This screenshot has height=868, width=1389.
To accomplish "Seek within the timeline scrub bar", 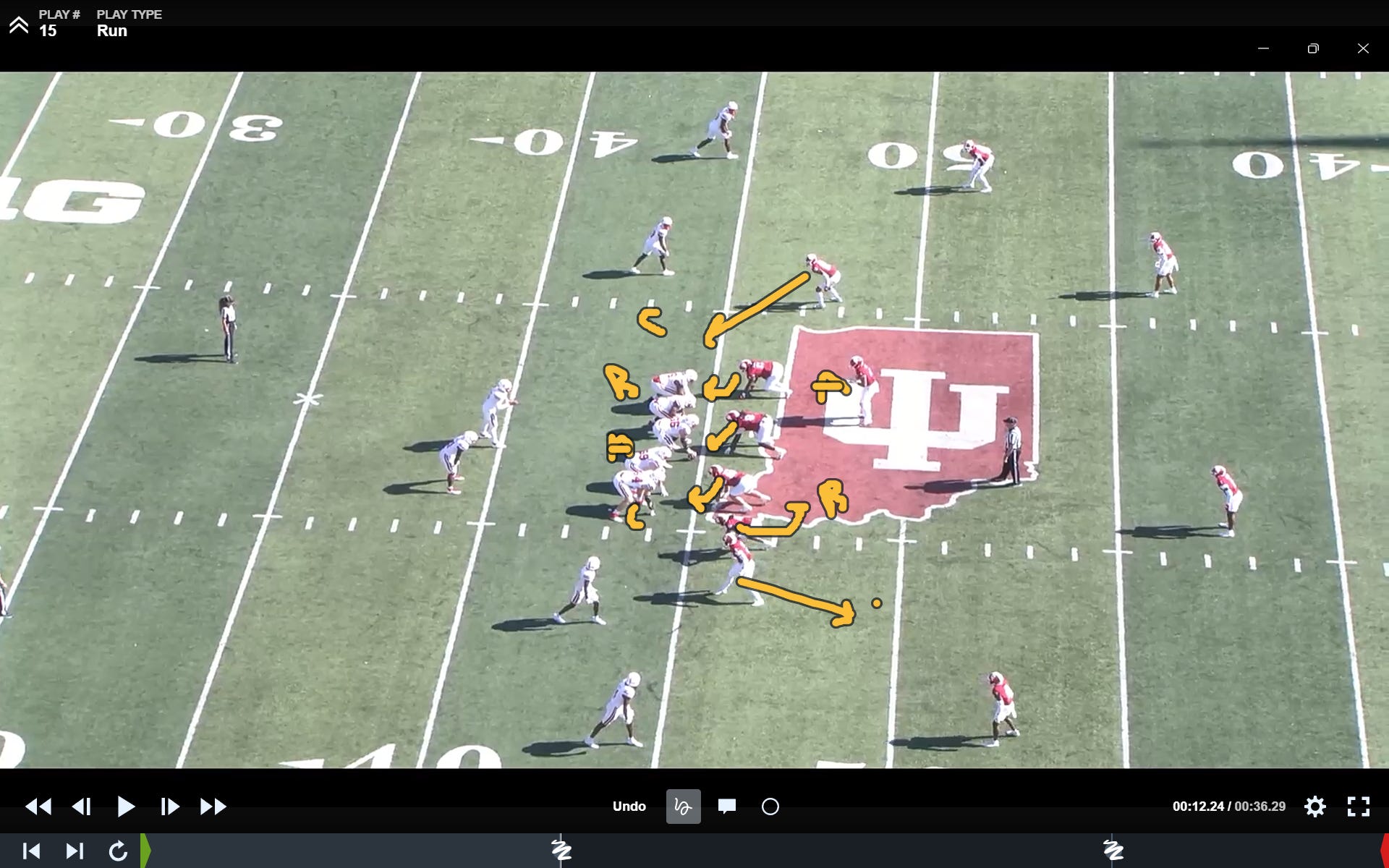I will 765,851.
